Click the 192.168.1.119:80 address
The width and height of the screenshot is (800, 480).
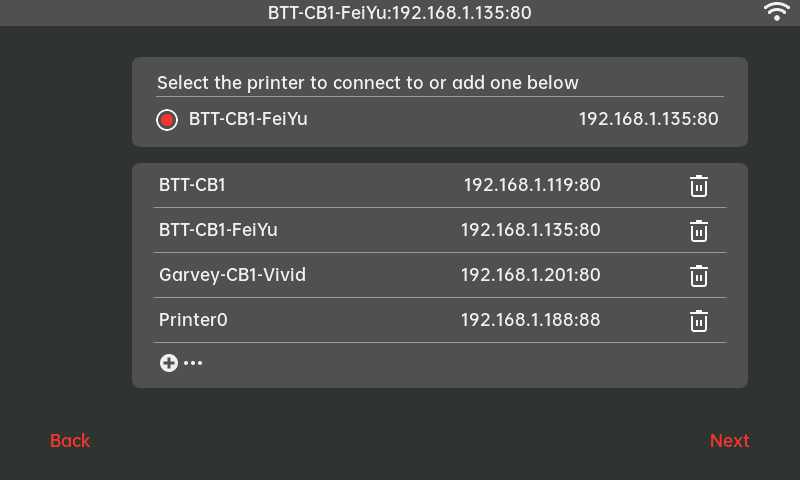(531, 185)
